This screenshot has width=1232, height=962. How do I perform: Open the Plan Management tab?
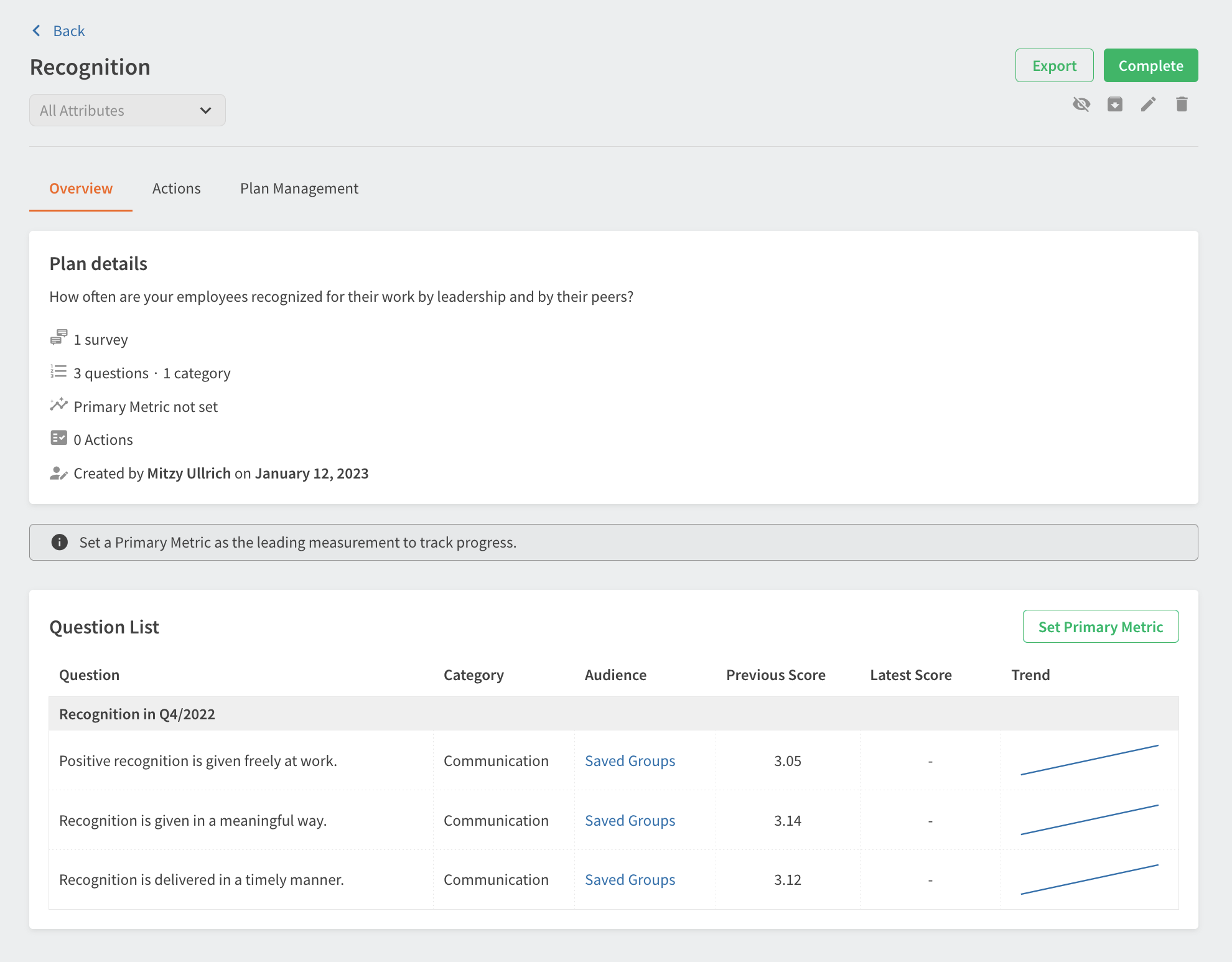click(x=299, y=189)
